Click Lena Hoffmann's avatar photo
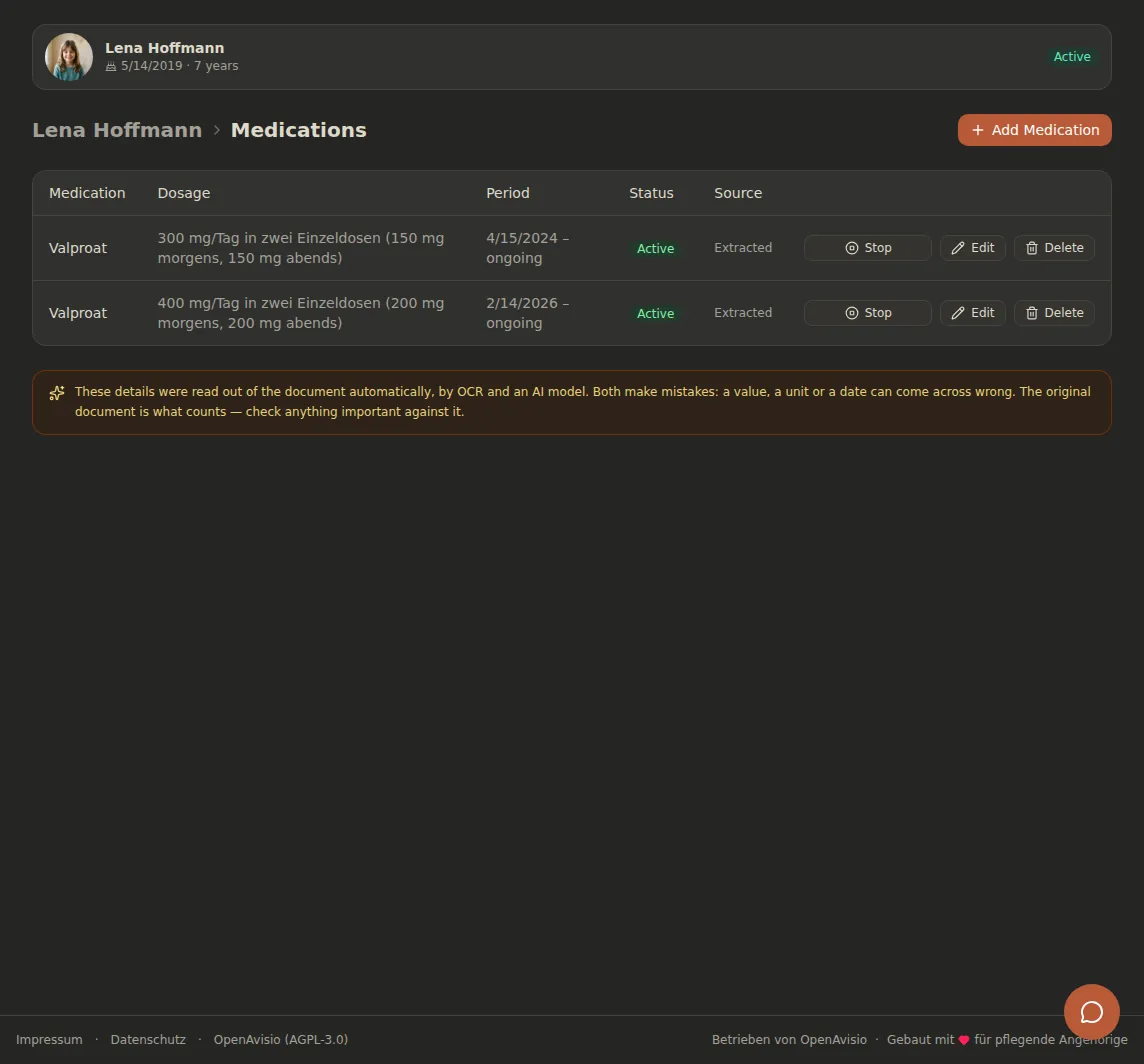Screen dimensions: 1144x1064 69,57
